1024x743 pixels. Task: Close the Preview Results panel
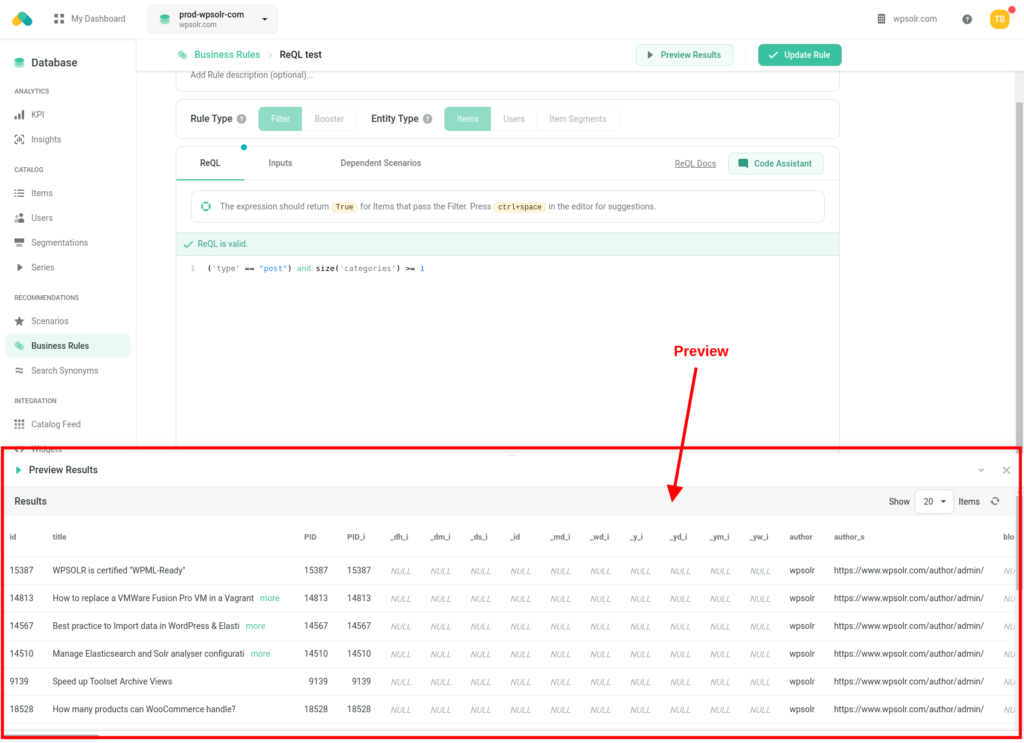[x=1006, y=470]
